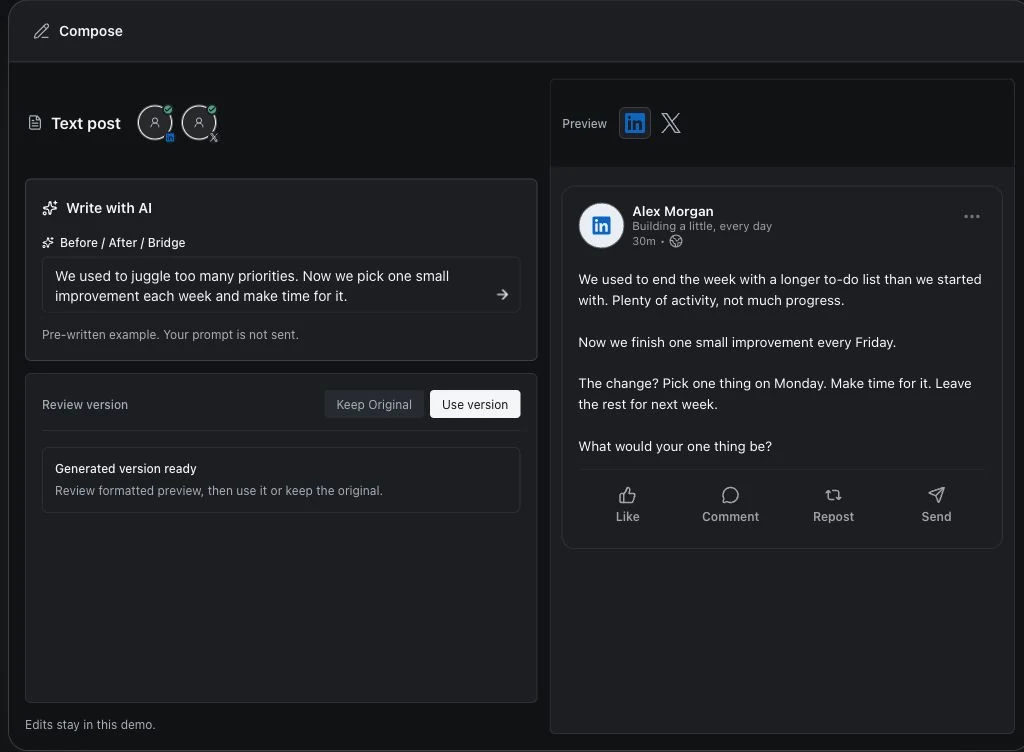Screen dimensions: 1024x752
Task: Click the Keep Original button
Action: tap(374, 404)
